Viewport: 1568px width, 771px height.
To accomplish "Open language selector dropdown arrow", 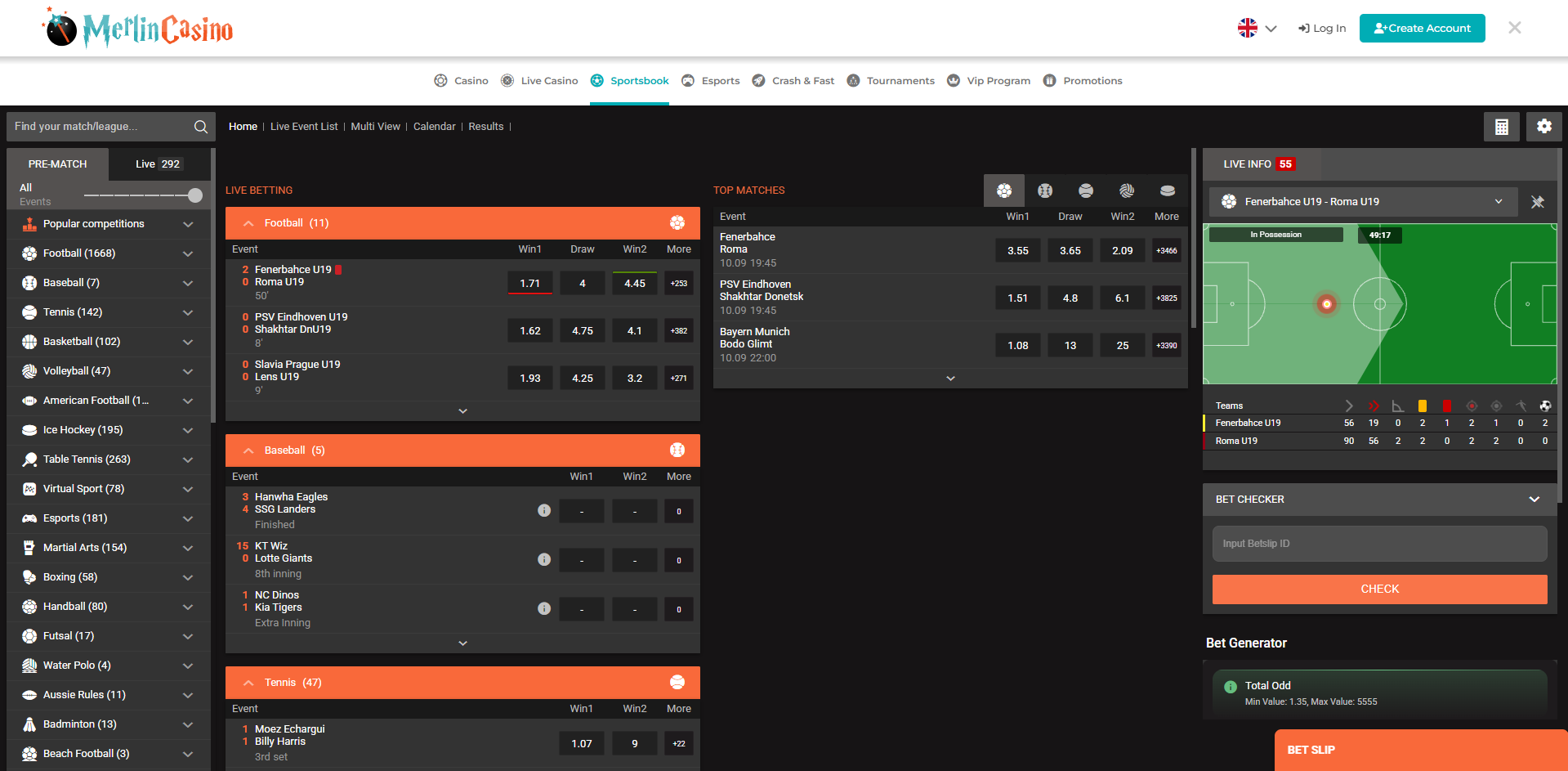I will coord(1271,29).
